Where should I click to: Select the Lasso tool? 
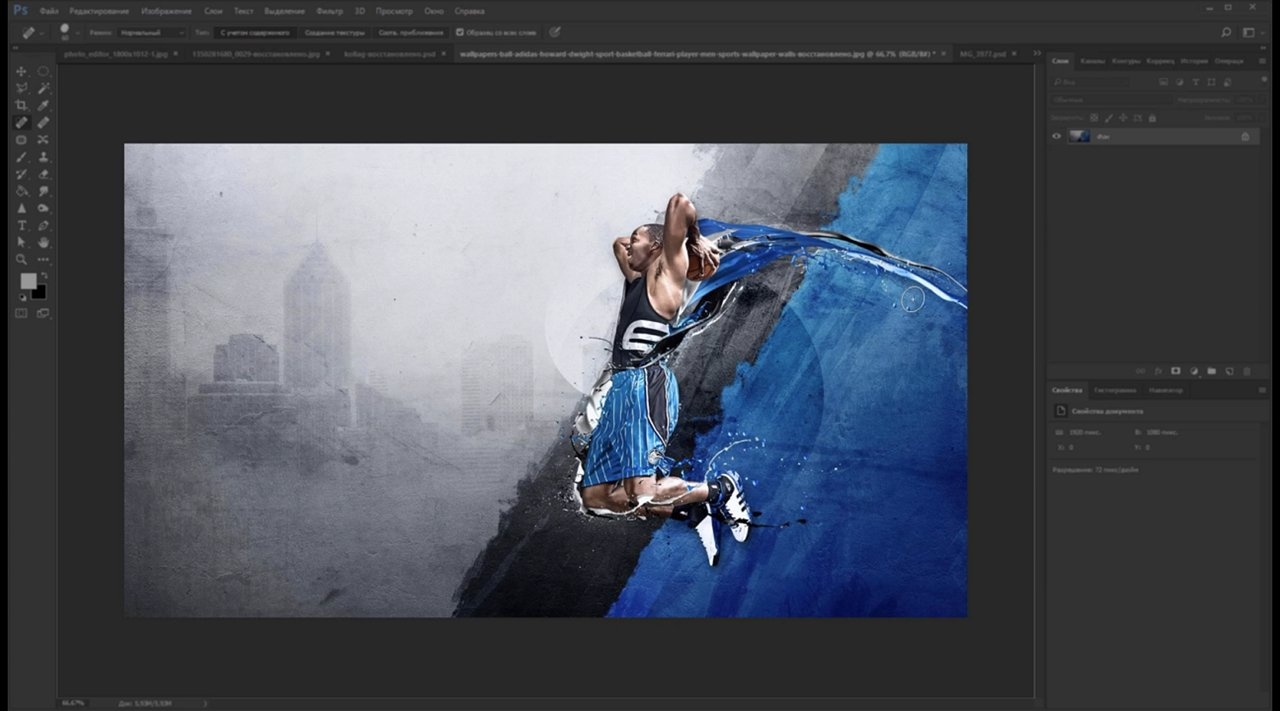[x=21, y=88]
